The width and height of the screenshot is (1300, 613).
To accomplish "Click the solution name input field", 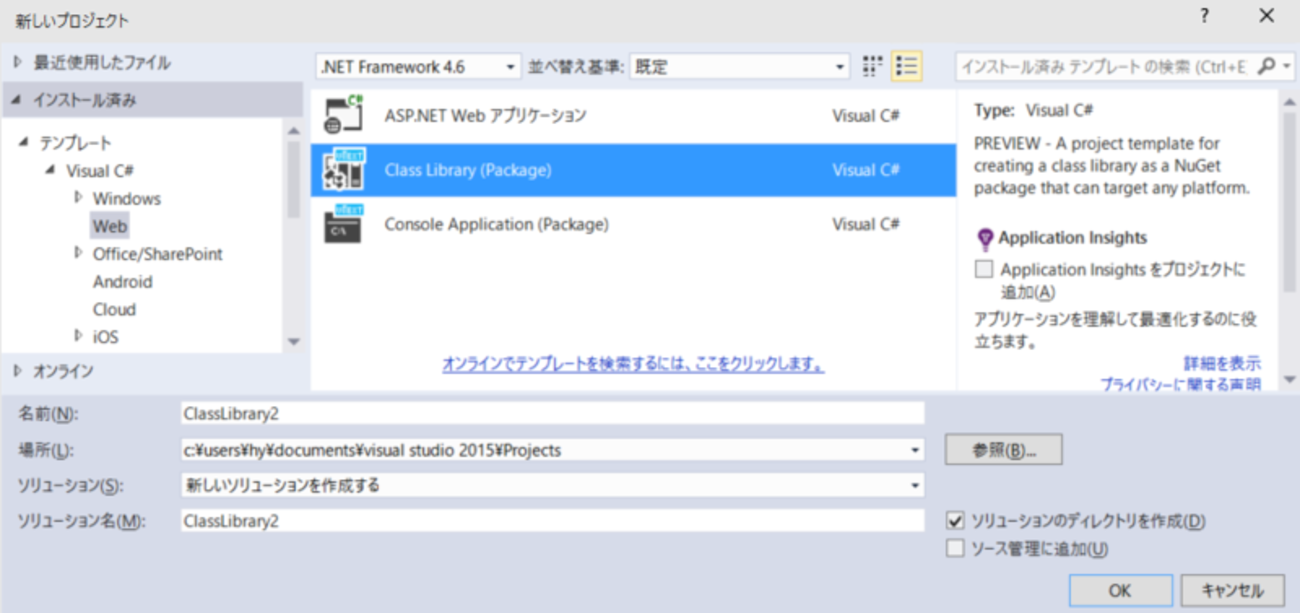I will [x=552, y=521].
